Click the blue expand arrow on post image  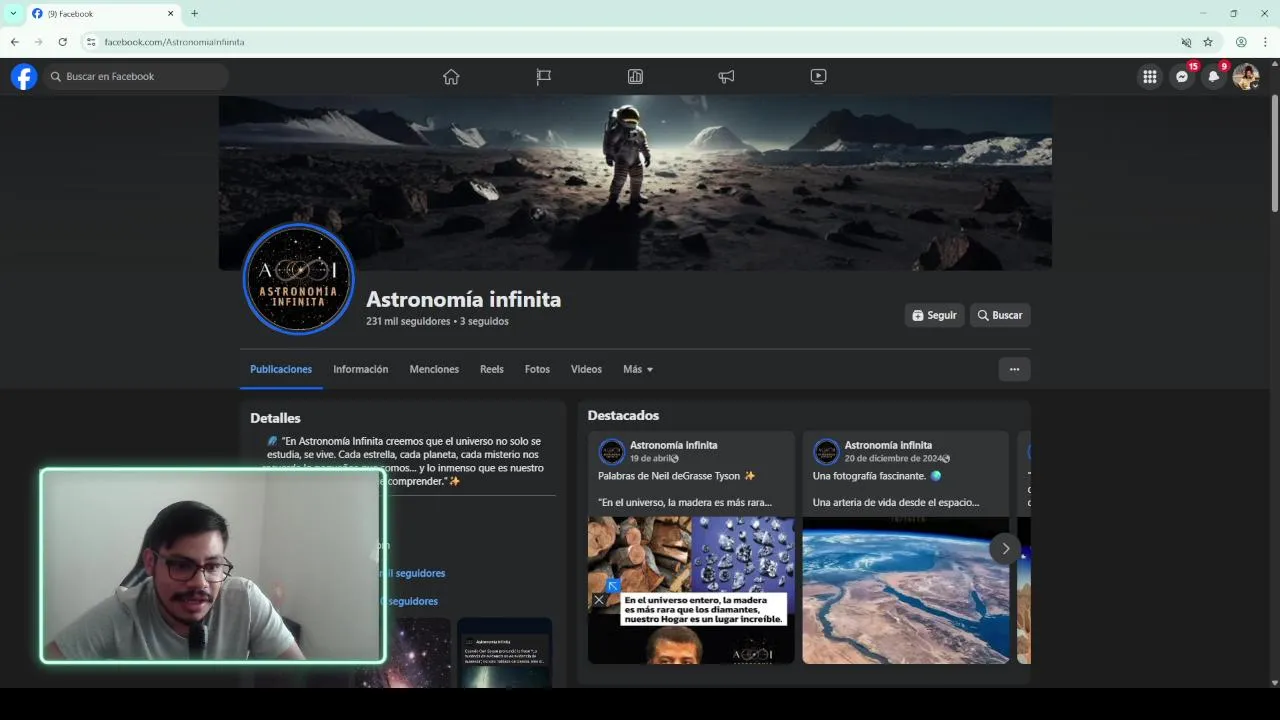pos(613,586)
